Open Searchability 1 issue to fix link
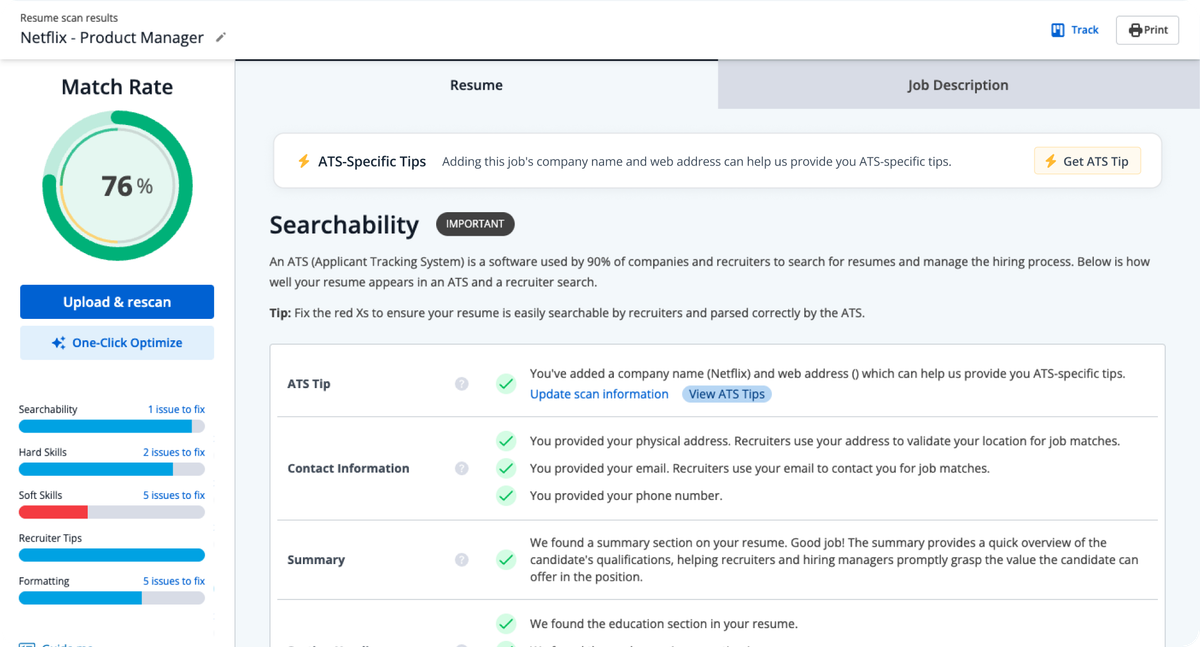1200x647 pixels. point(176,410)
